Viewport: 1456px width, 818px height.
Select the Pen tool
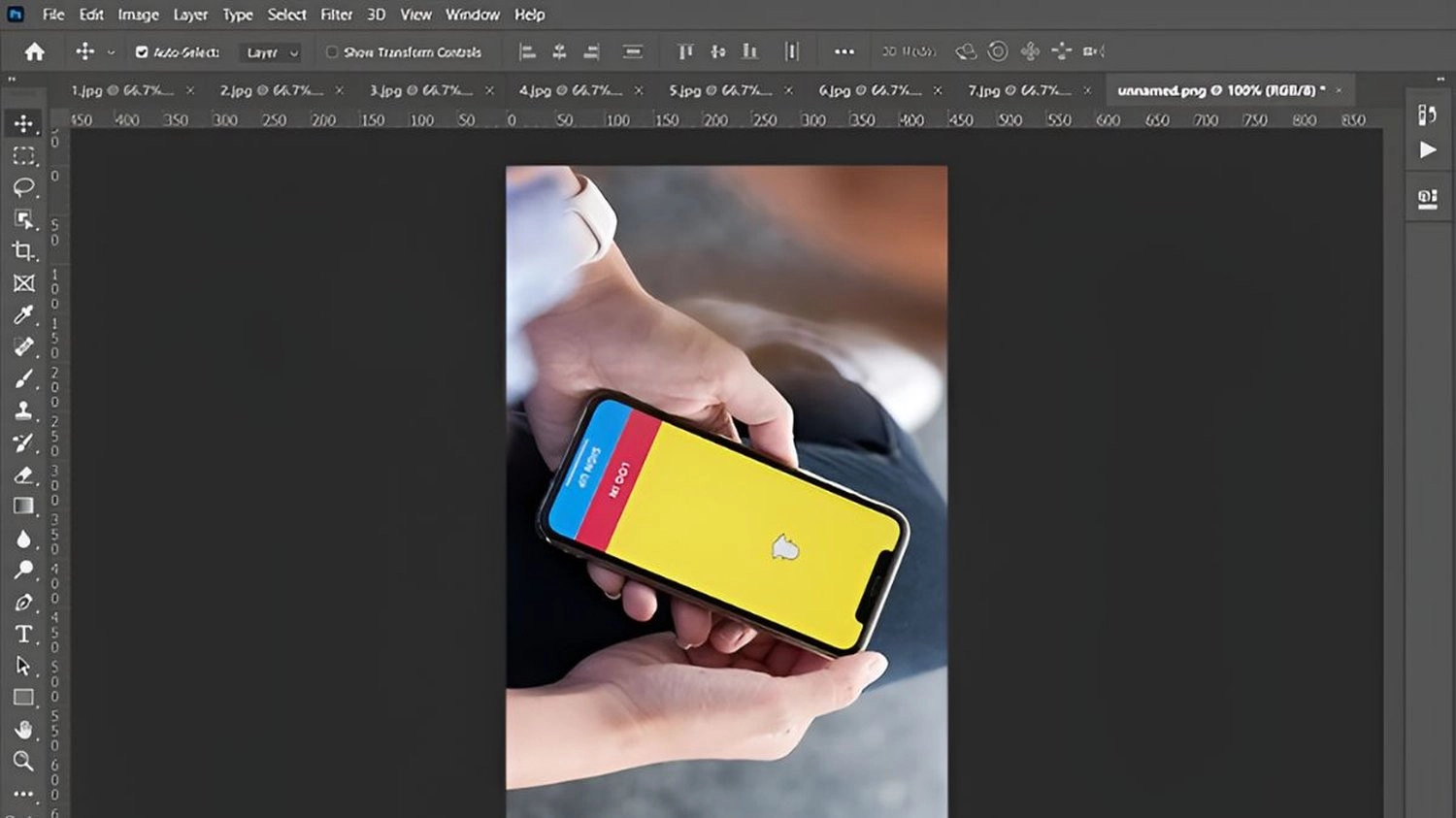coord(24,602)
